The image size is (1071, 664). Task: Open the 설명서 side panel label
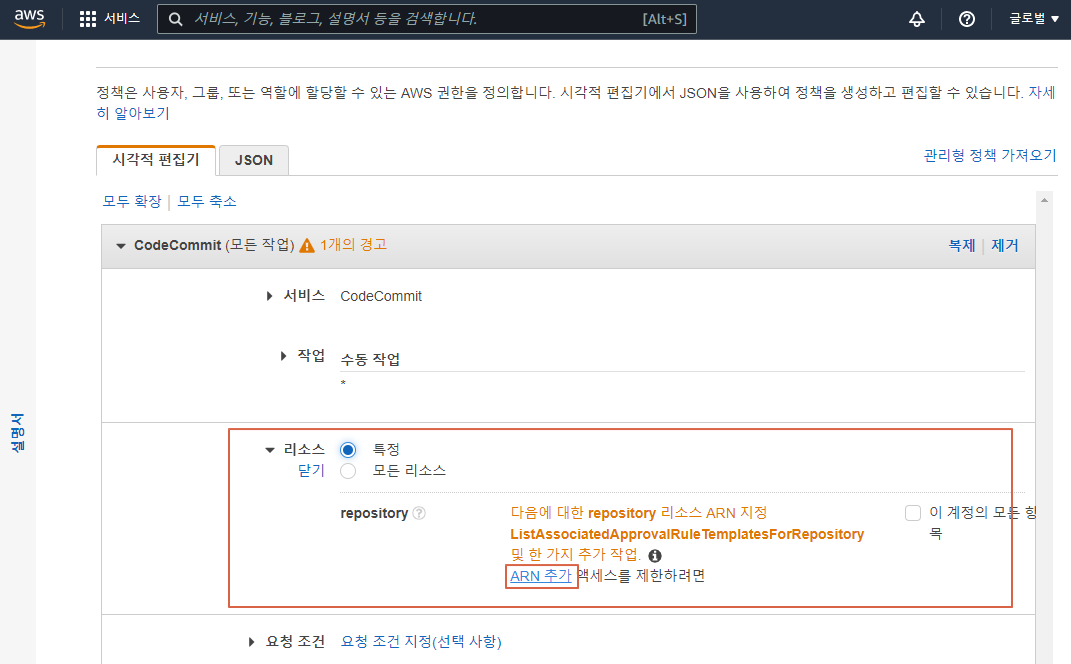pos(18,432)
